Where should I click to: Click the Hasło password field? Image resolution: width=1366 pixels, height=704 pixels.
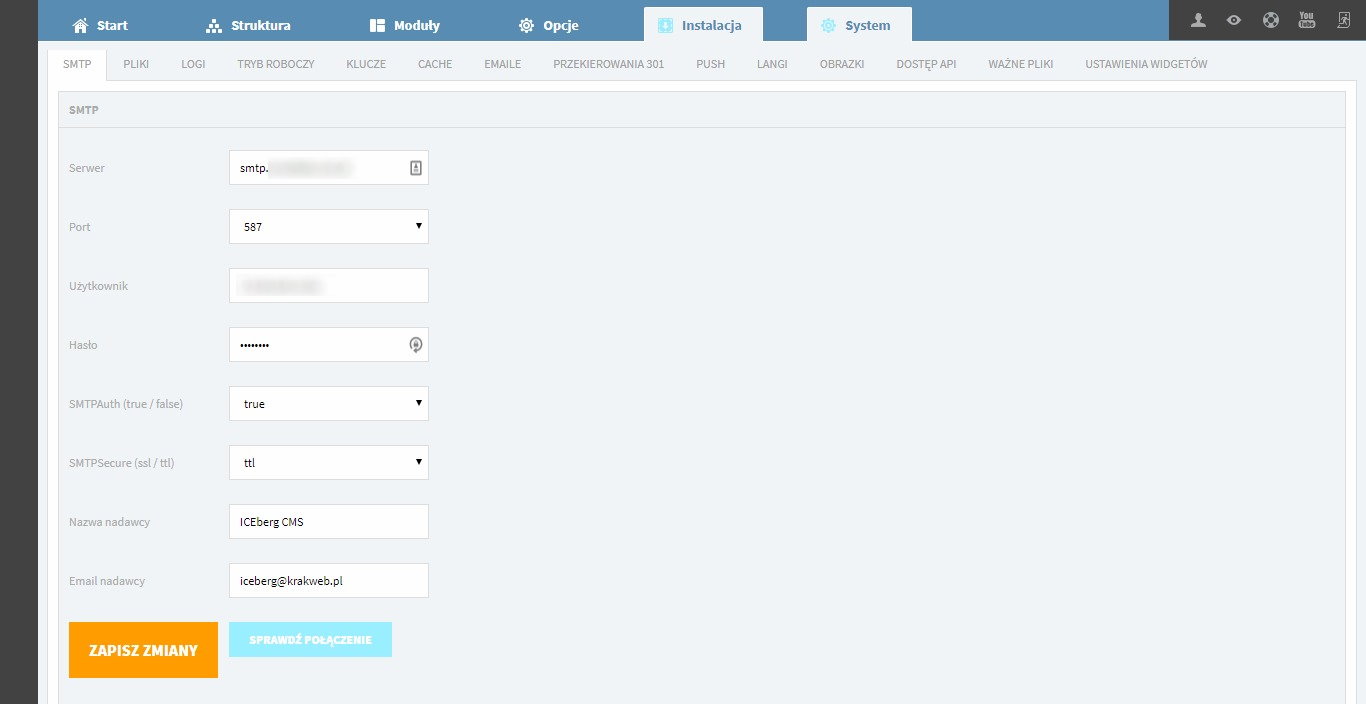click(329, 345)
